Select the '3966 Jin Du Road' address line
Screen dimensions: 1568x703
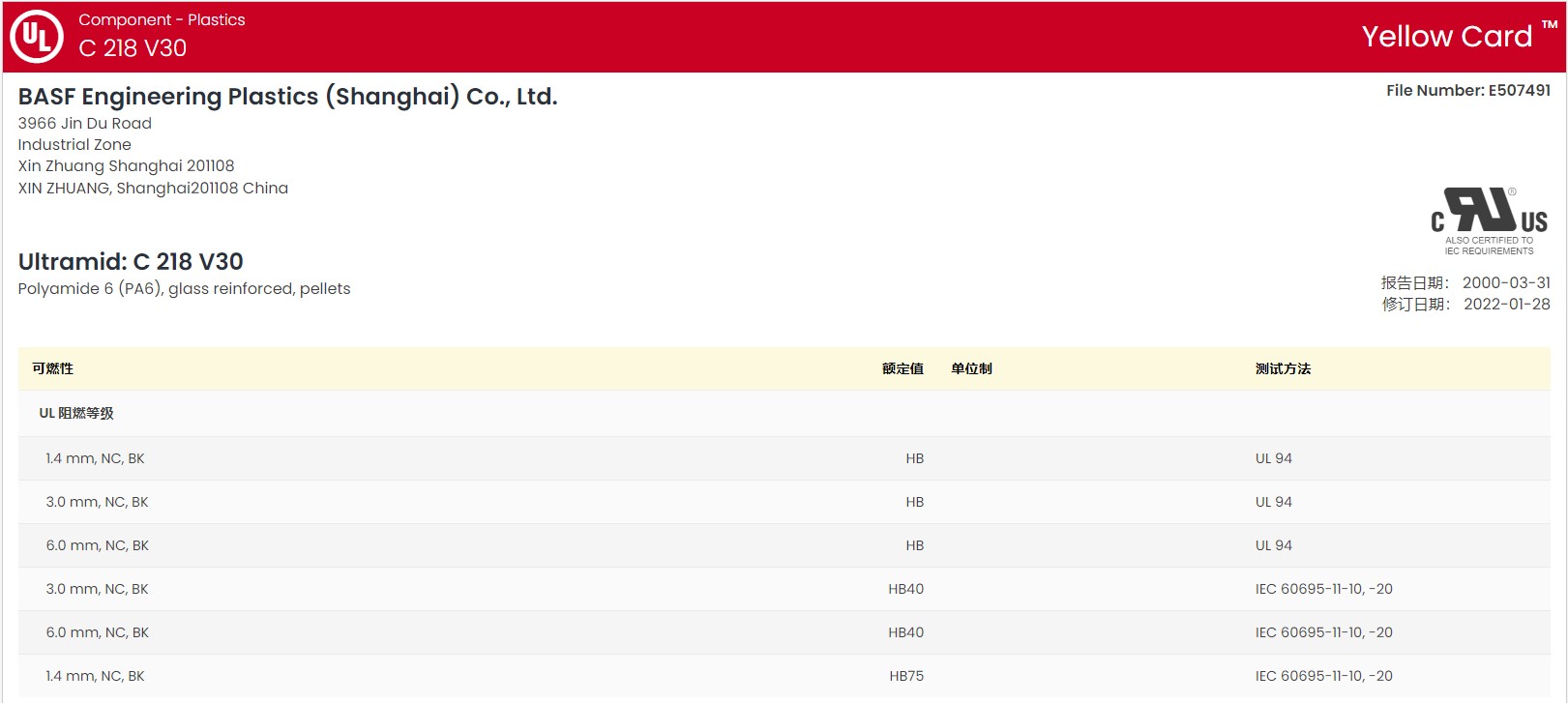(85, 123)
